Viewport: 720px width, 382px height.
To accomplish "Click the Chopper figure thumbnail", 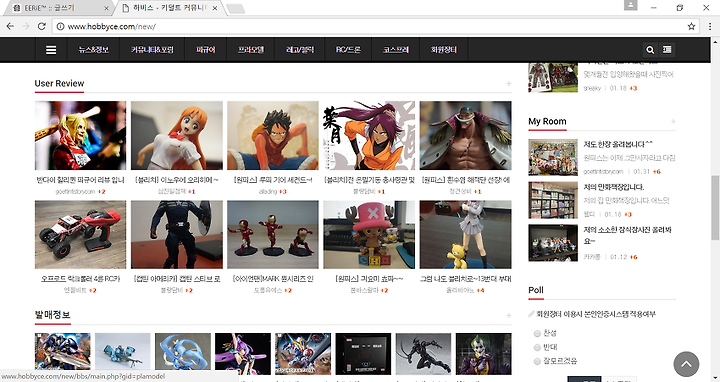I will [369, 235].
